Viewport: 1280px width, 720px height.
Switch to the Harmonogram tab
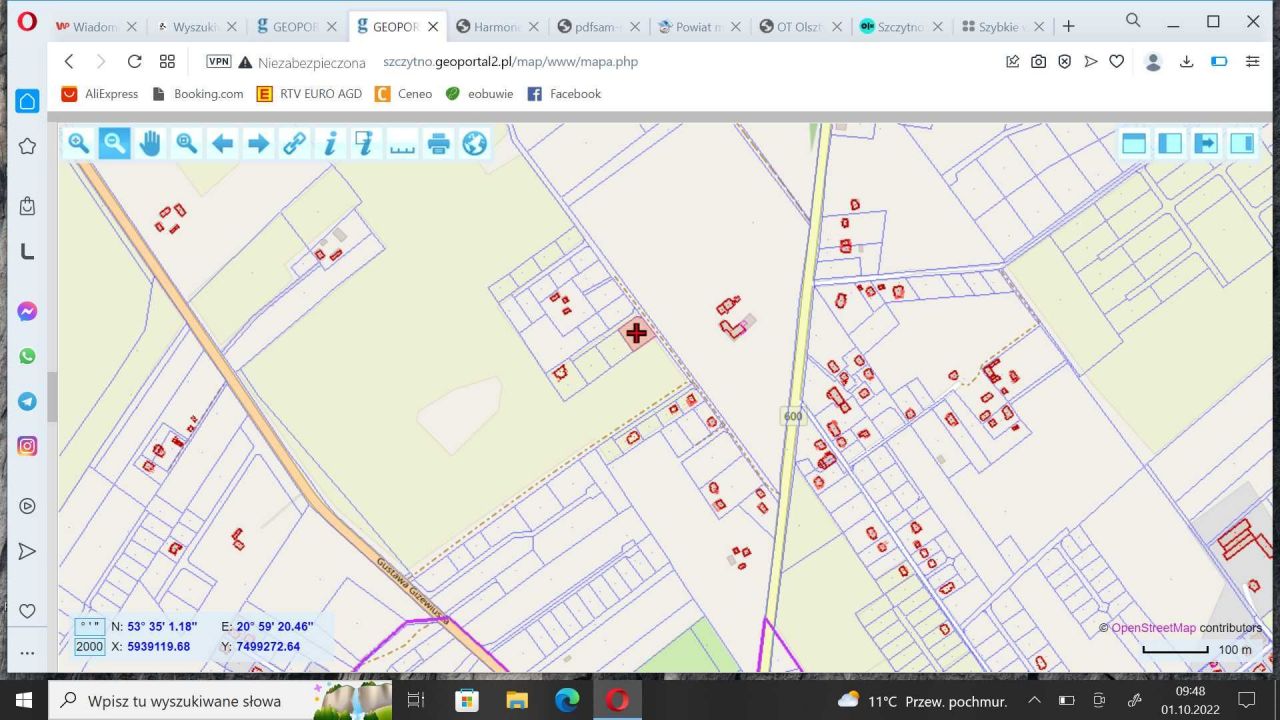point(488,27)
